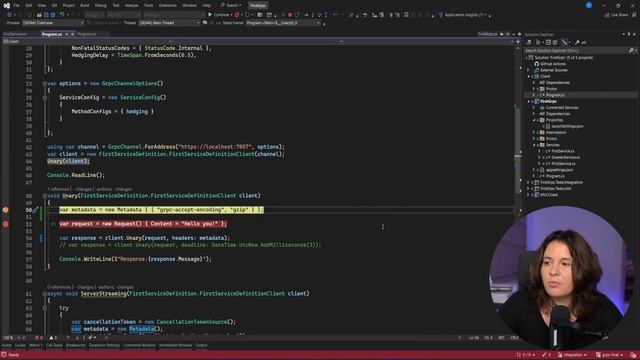Open the Immediate Window tab
The width and height of the screenshot is (640, 360).
pyautogui.click(x=175, y=345)
